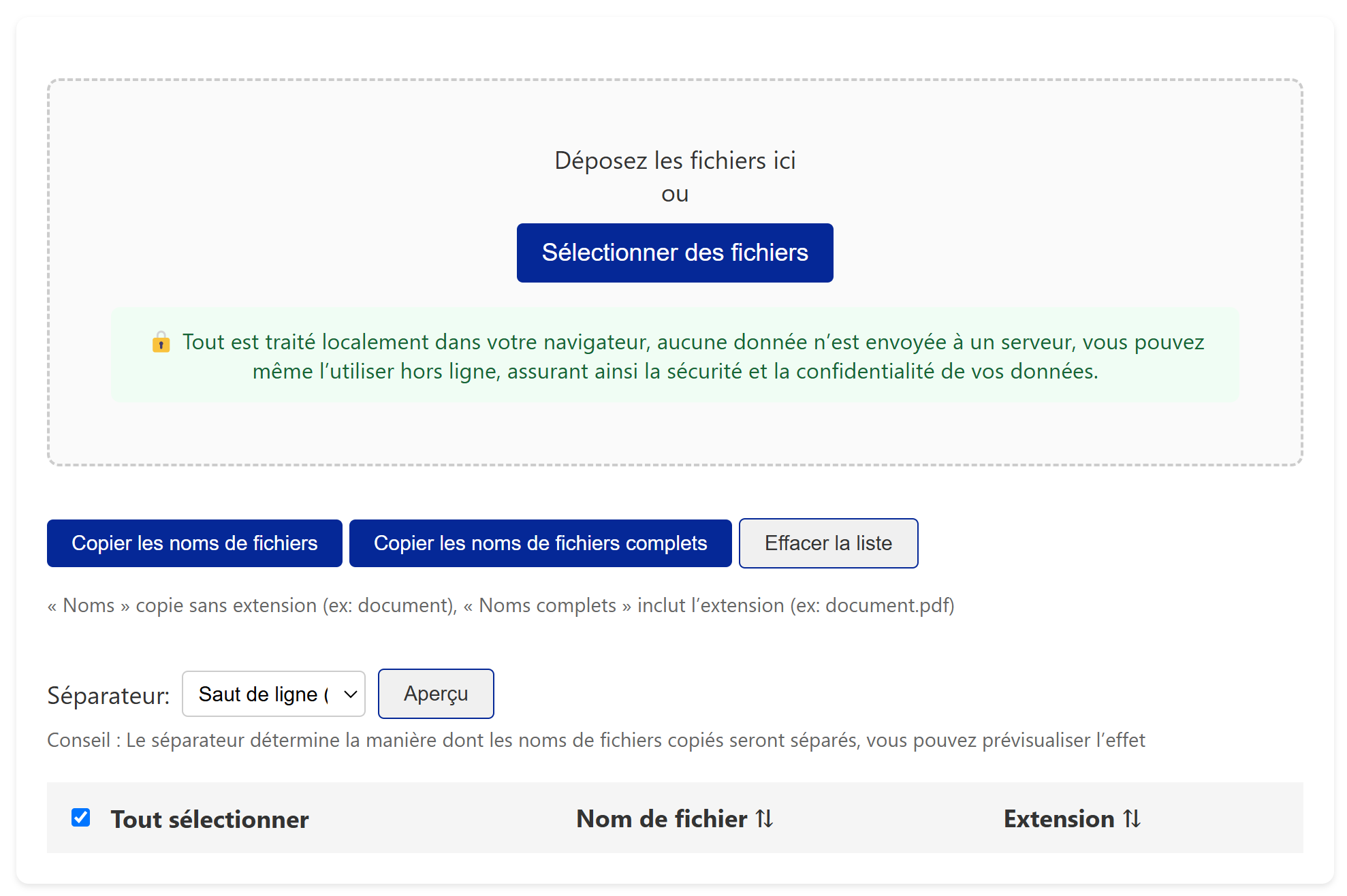The image size is (1347, 896).
Task: Open the Aperçu separator preview
Action: [x=436, y=694]
